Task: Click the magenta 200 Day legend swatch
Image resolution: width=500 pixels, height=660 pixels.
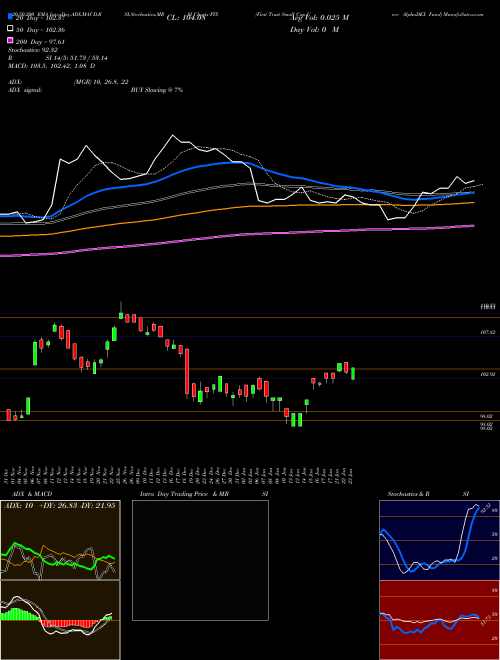Action: (x=10, y=40)
